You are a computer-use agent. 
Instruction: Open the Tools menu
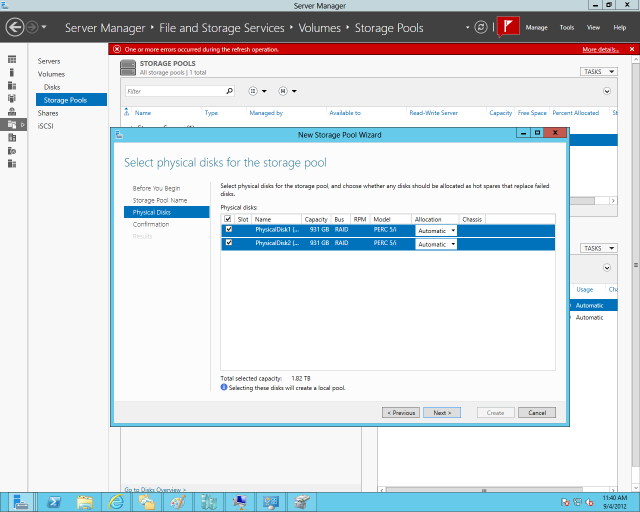(567, 27)
